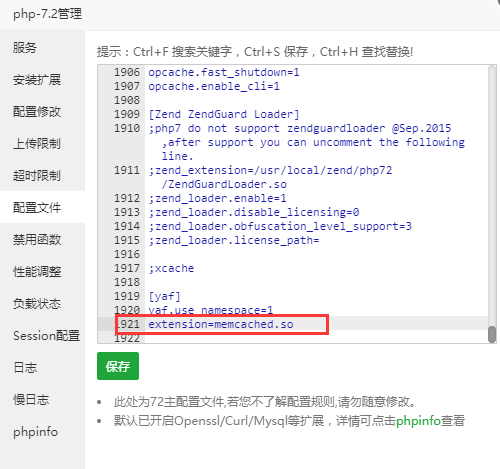Click empty line 1916 in editor
This screenshot has height=469, width=500.
click(x=316, y=254)
